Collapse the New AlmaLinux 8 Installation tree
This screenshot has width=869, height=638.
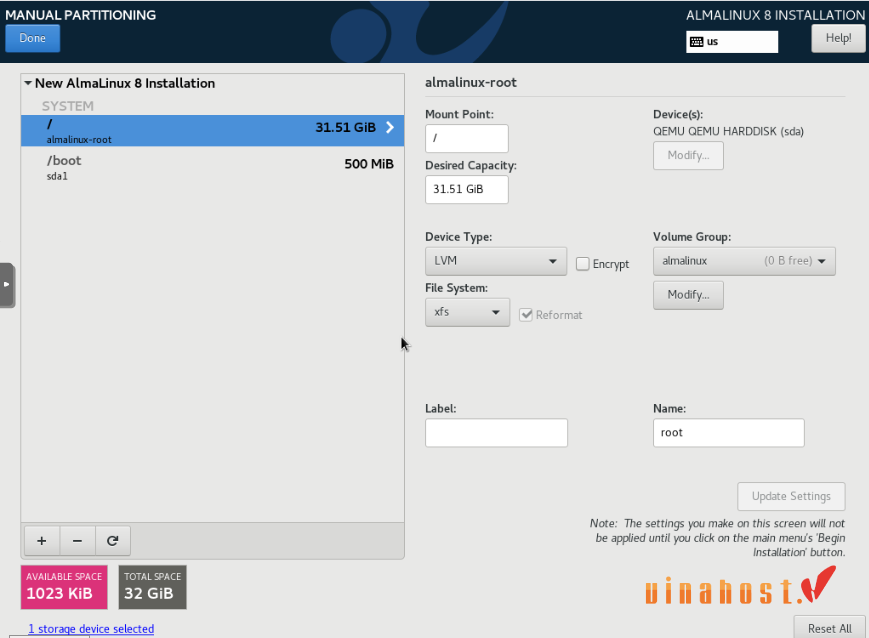tap(28, 83)
